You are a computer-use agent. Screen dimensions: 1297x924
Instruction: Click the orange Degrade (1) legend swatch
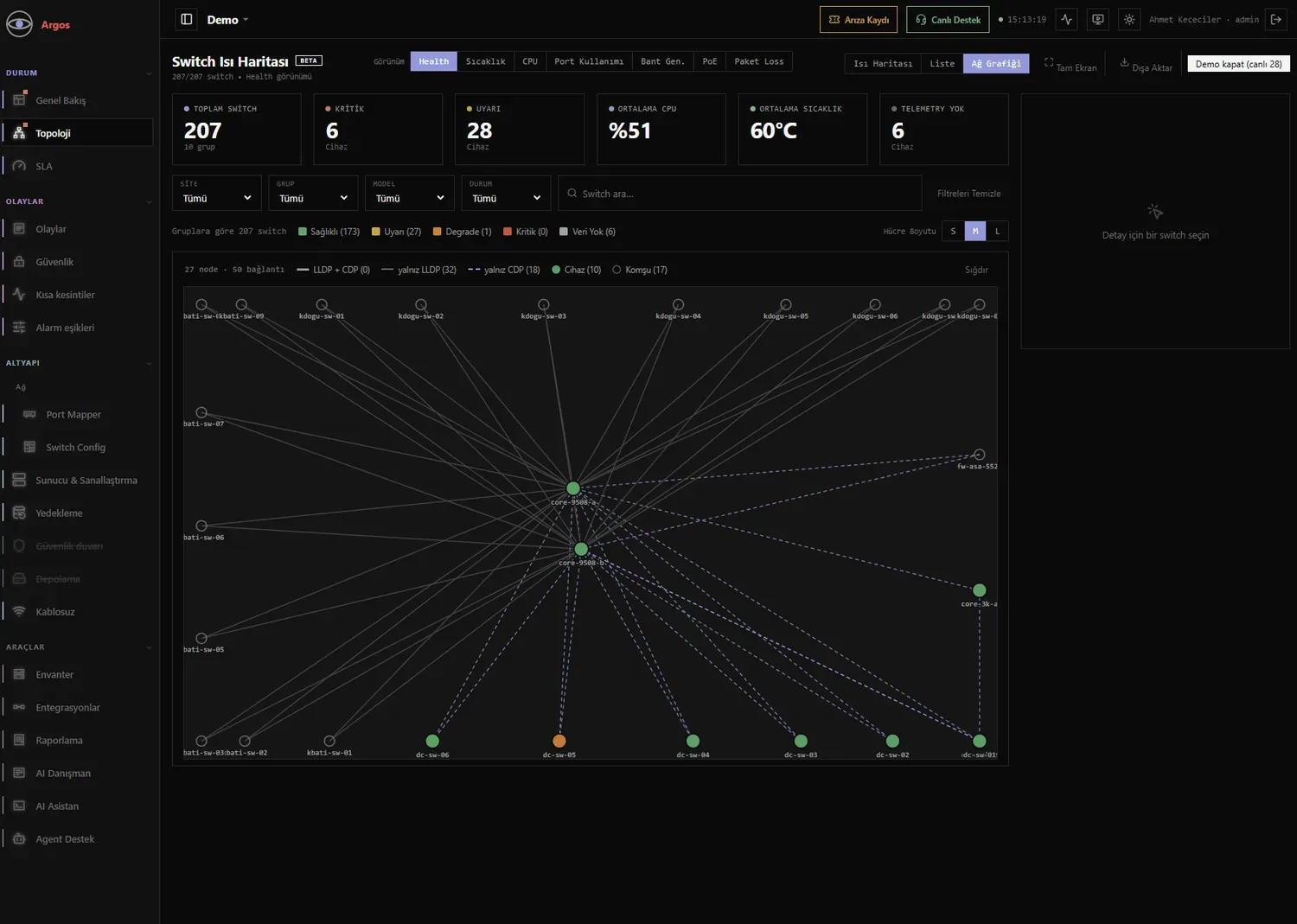[x=438, y=232]
